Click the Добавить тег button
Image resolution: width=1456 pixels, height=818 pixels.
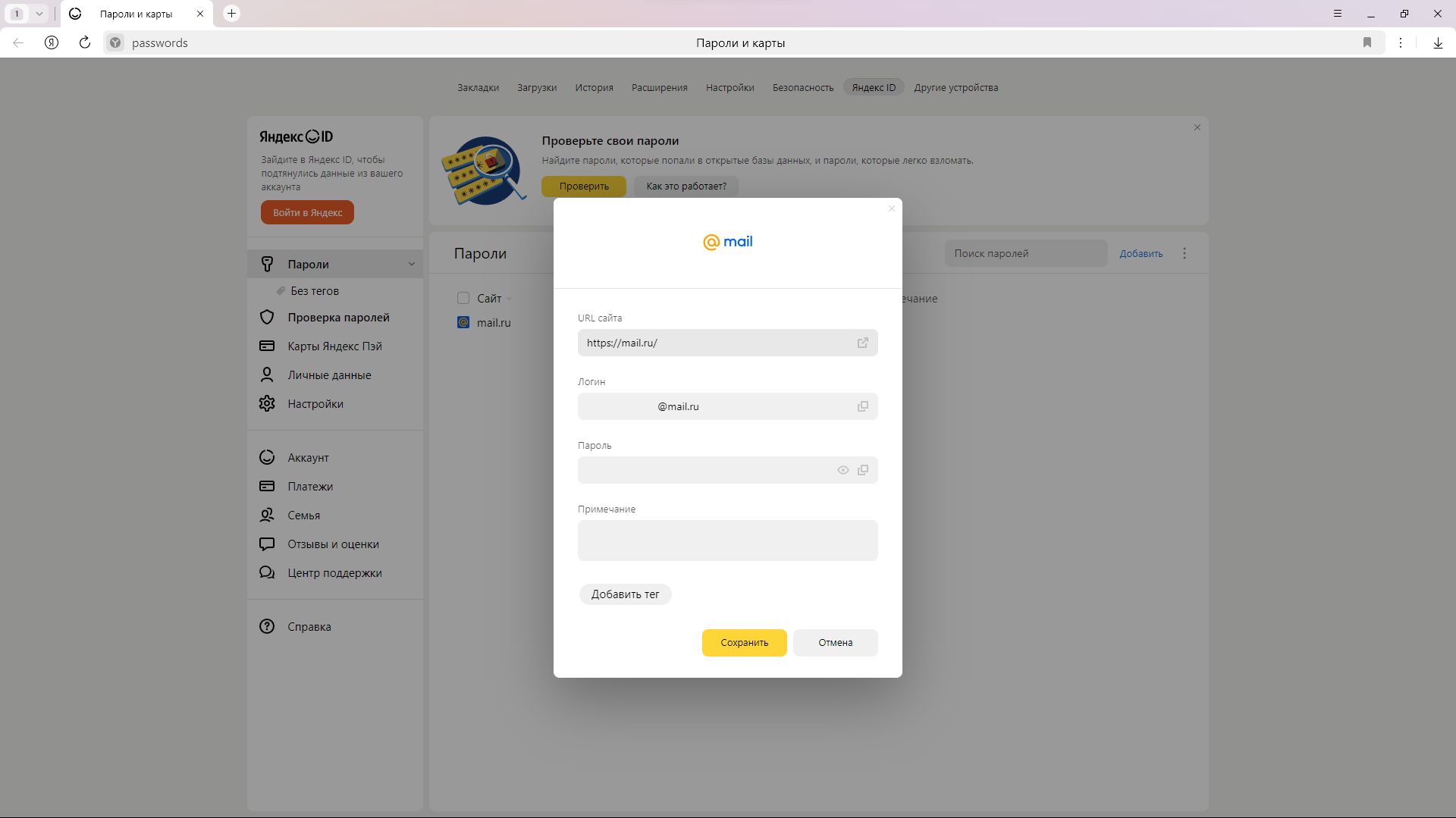tap(625, 594)
